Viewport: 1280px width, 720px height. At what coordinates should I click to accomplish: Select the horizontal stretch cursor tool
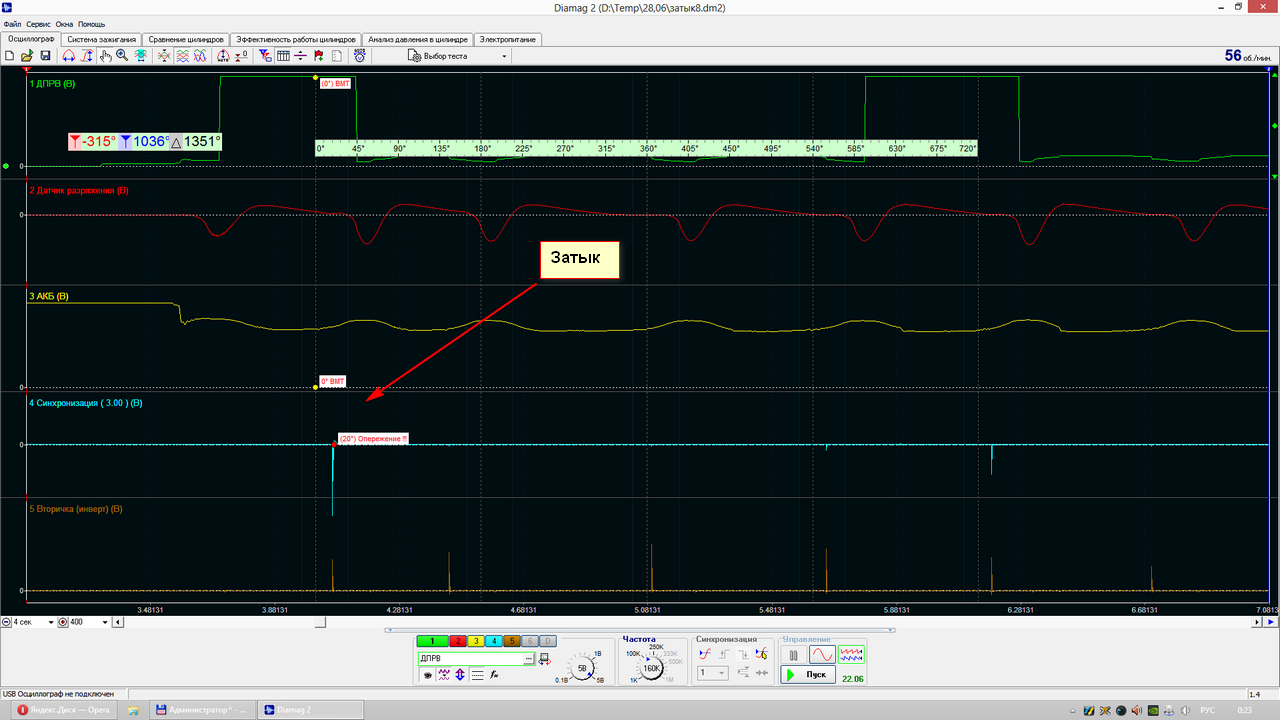(x=69, y=56)
